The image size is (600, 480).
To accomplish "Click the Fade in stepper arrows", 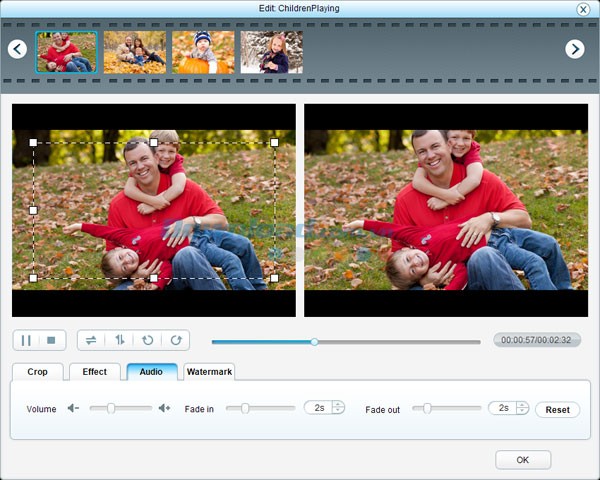I will coord(338,408).
